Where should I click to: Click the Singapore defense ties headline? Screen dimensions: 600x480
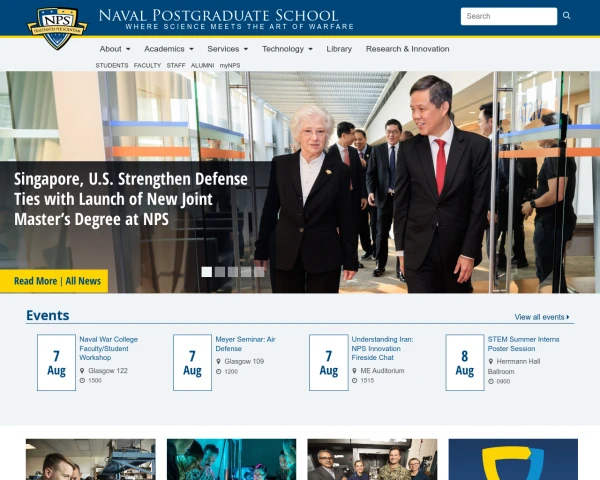[131, 199]
